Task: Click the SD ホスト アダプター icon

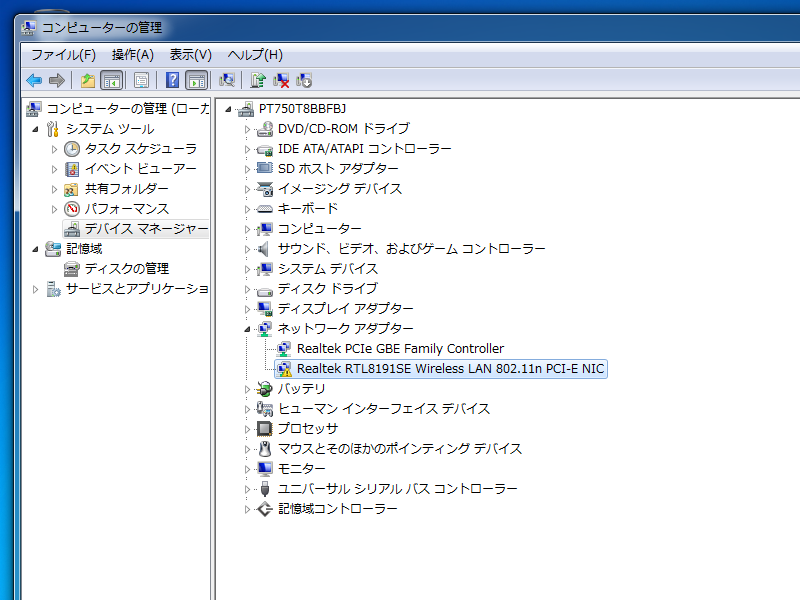Action: click(264, 168)
